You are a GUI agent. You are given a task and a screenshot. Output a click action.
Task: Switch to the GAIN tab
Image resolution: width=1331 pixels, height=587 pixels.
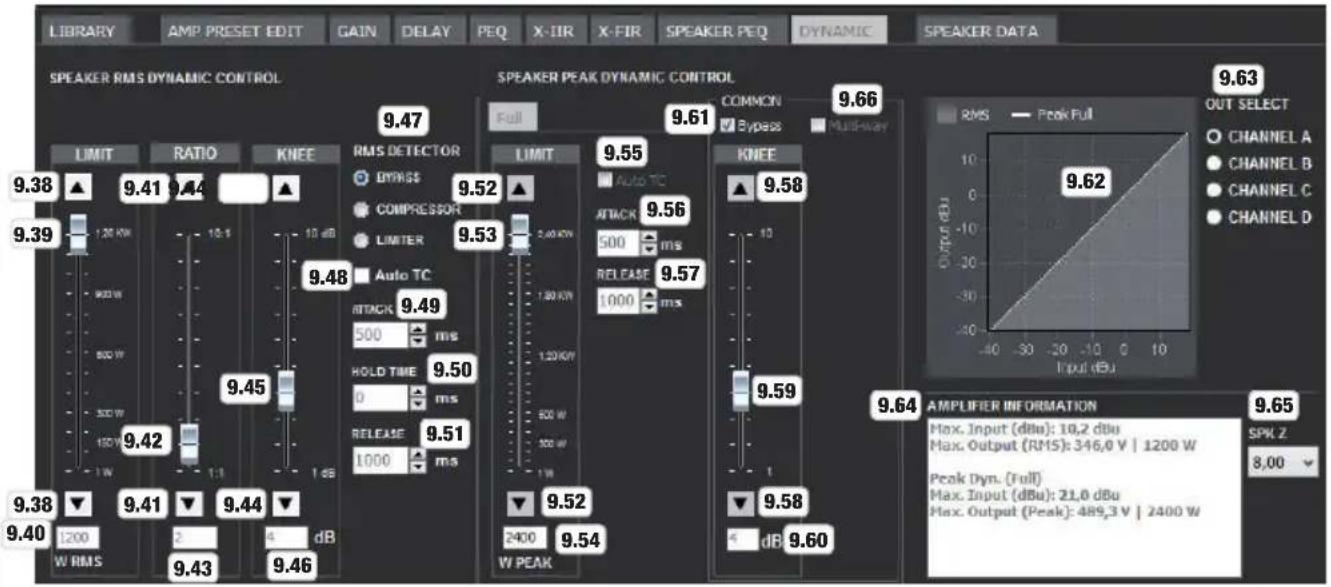pyautogui.click(x=359, y=31)
